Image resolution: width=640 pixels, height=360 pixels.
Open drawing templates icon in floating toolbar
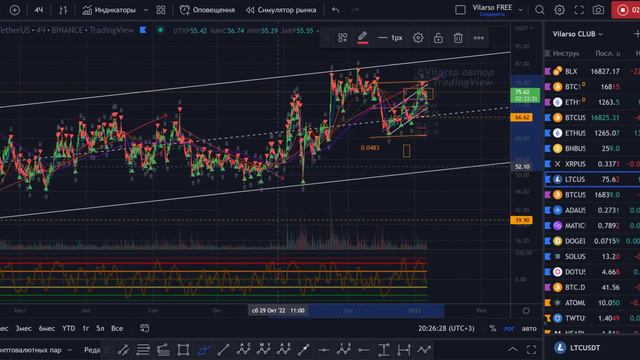(x=342, y=38)
